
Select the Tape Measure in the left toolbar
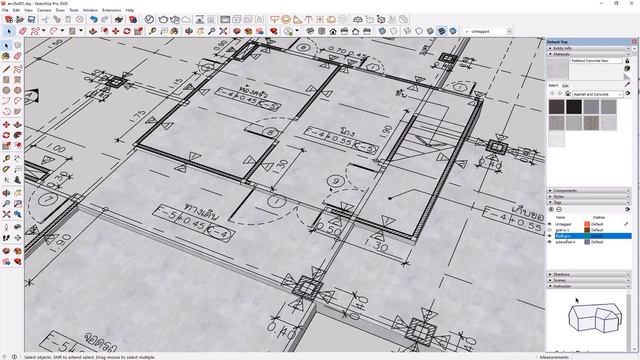6,158
